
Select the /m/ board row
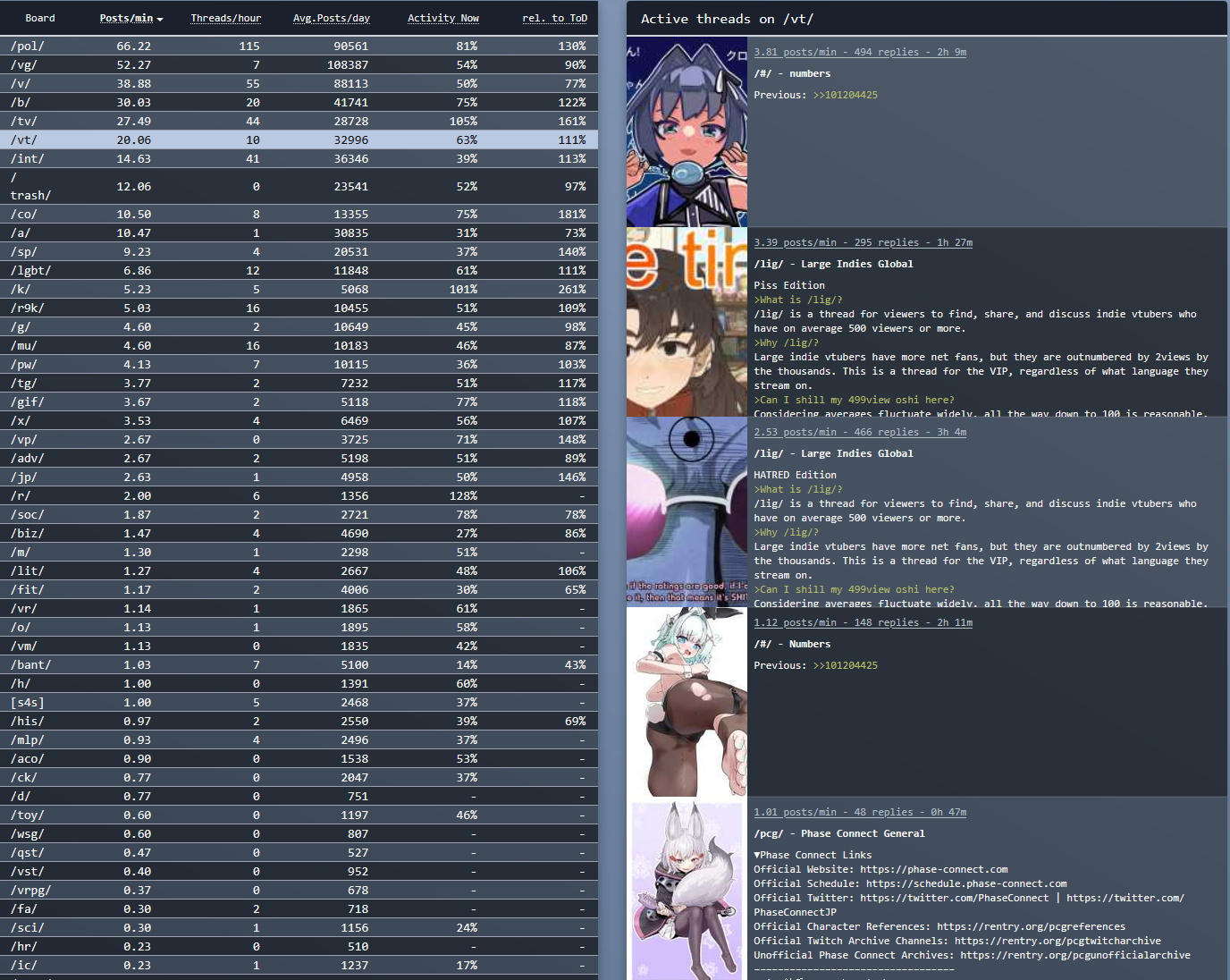299,552
